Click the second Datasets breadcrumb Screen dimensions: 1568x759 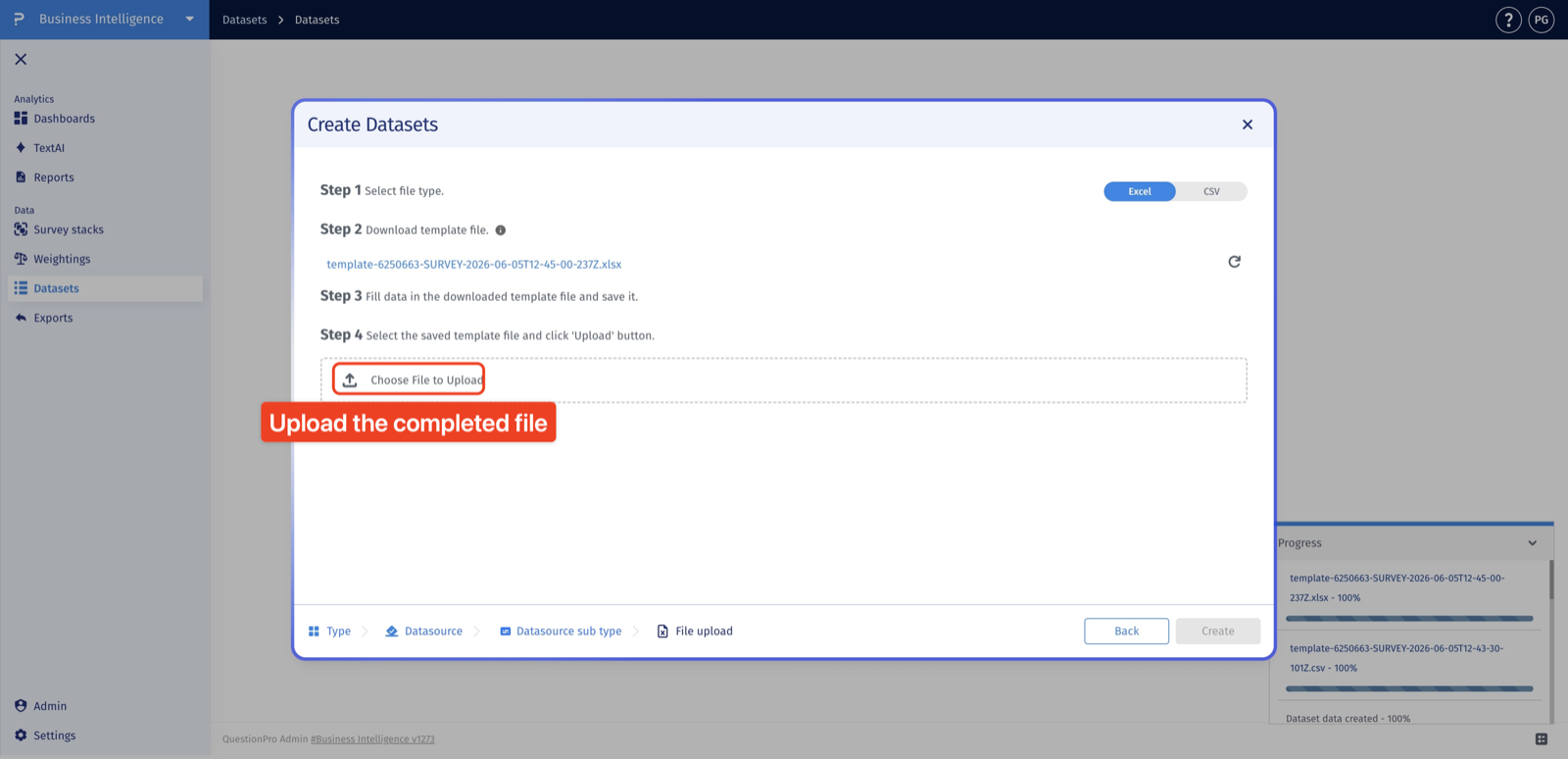[x=318, y=20]
